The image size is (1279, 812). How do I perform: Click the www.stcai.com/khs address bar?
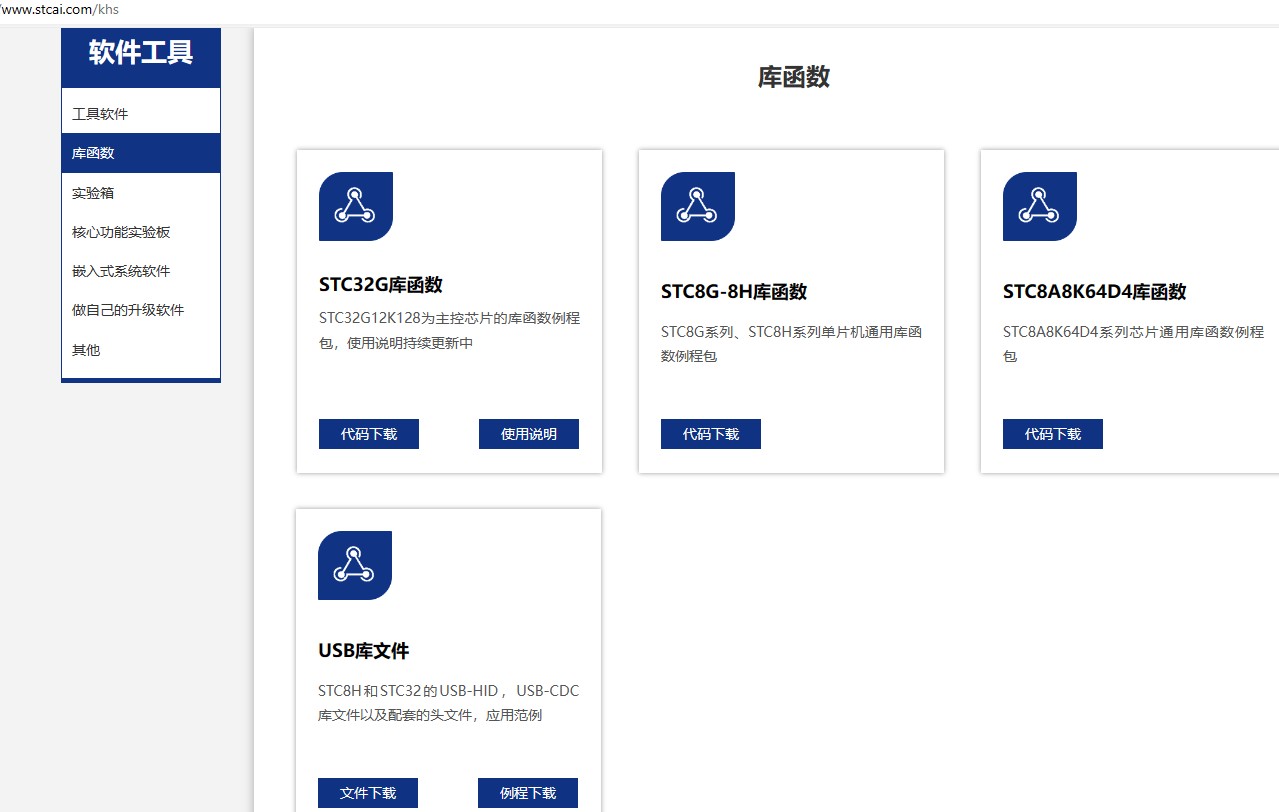(x=59, y=10)
